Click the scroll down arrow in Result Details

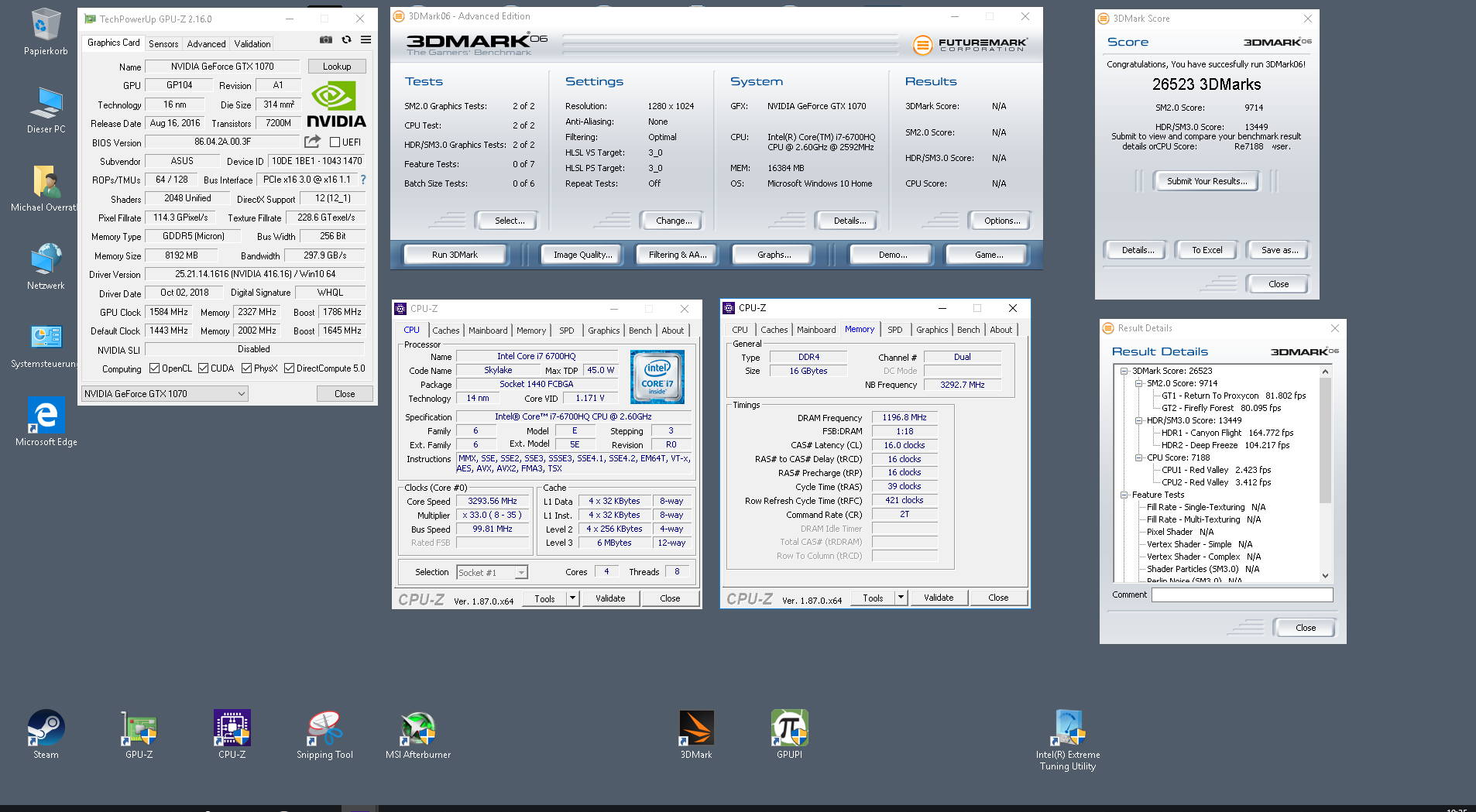[x=1325, y=576]
